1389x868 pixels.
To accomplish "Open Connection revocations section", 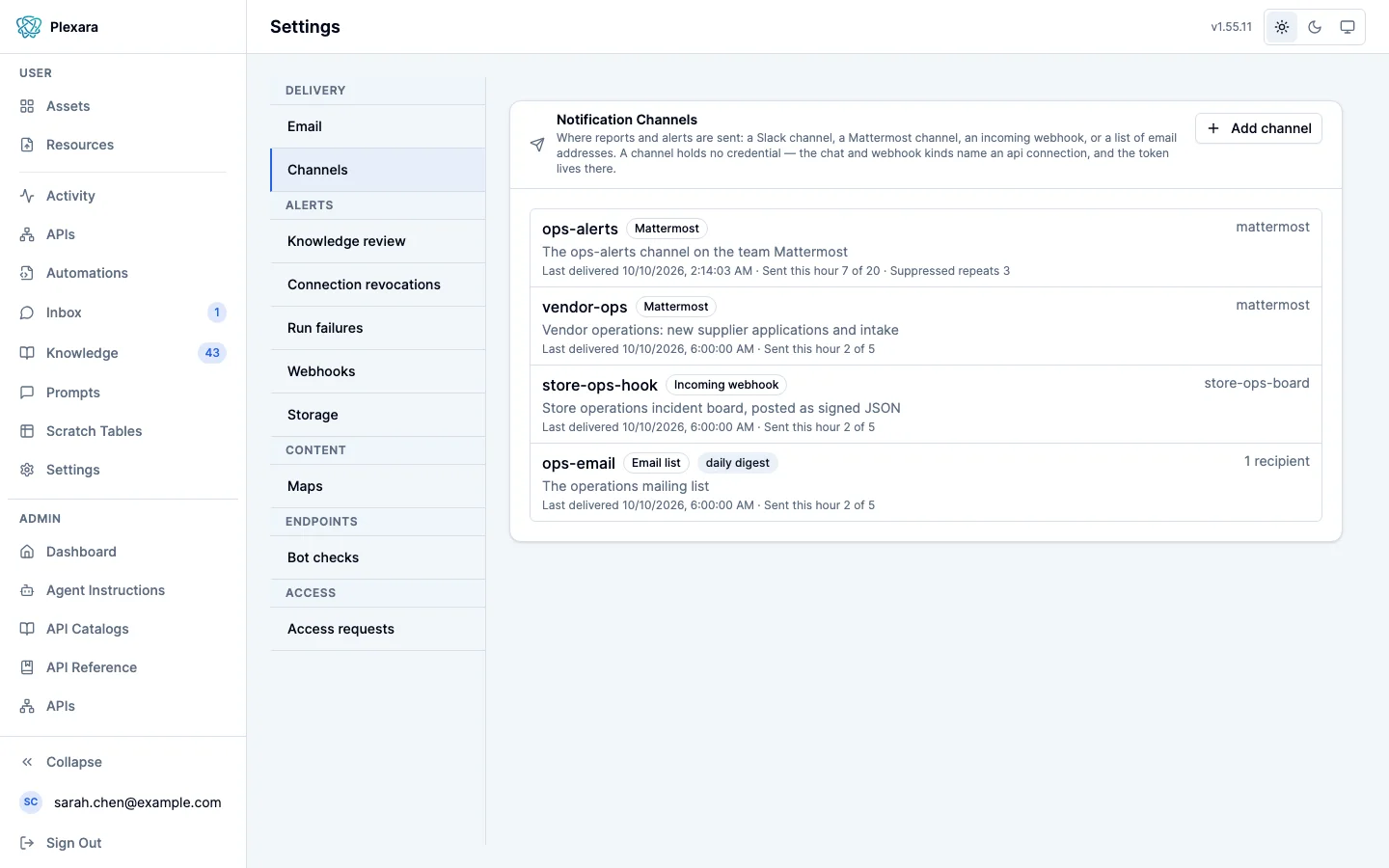I will tap(378, 285).
